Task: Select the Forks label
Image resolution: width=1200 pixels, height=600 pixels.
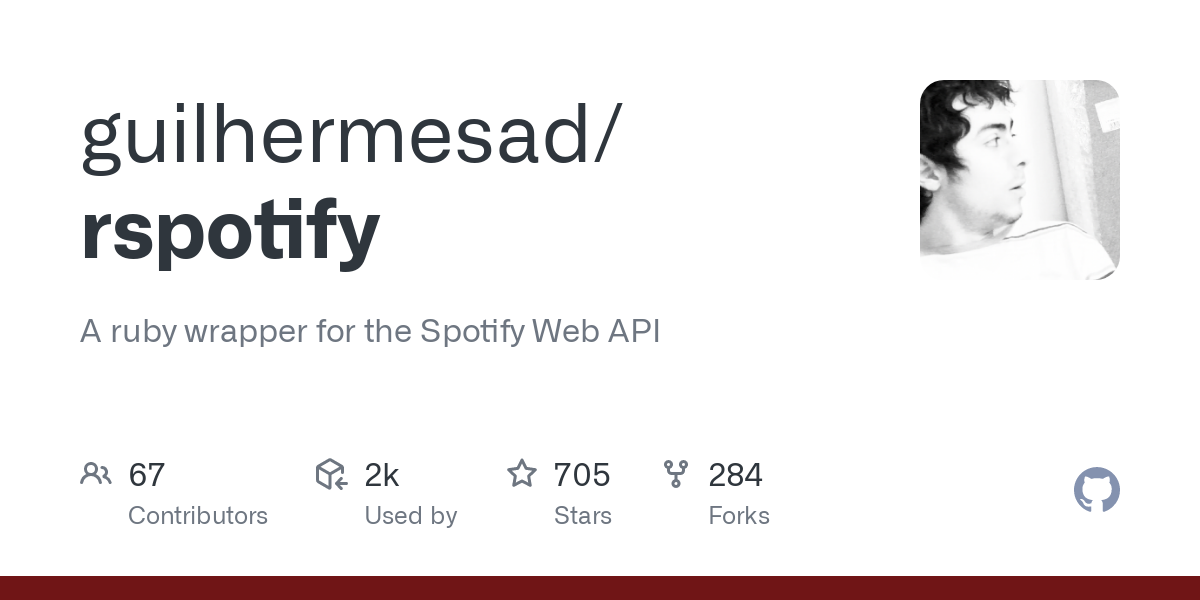Action: (739, 516)
